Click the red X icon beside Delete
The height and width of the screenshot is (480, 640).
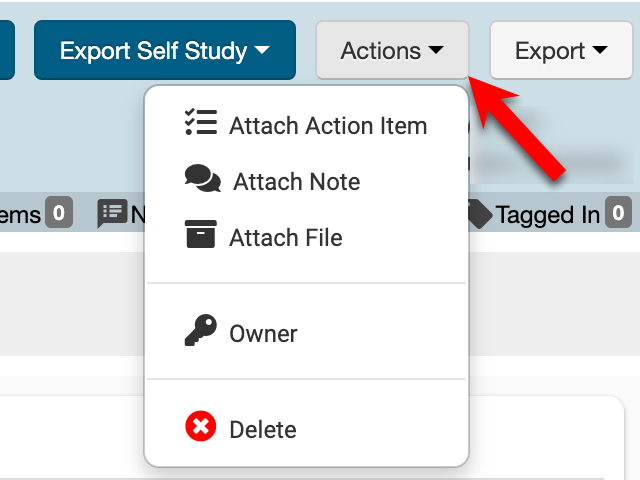point(201,429)
